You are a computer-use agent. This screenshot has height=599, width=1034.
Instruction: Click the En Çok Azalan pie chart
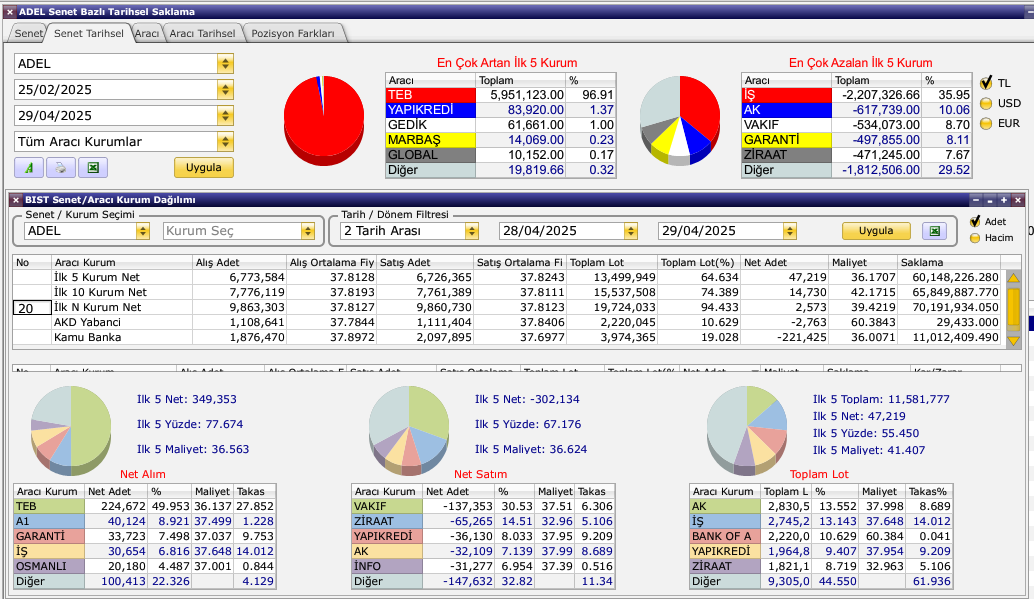tap(680, 119)
